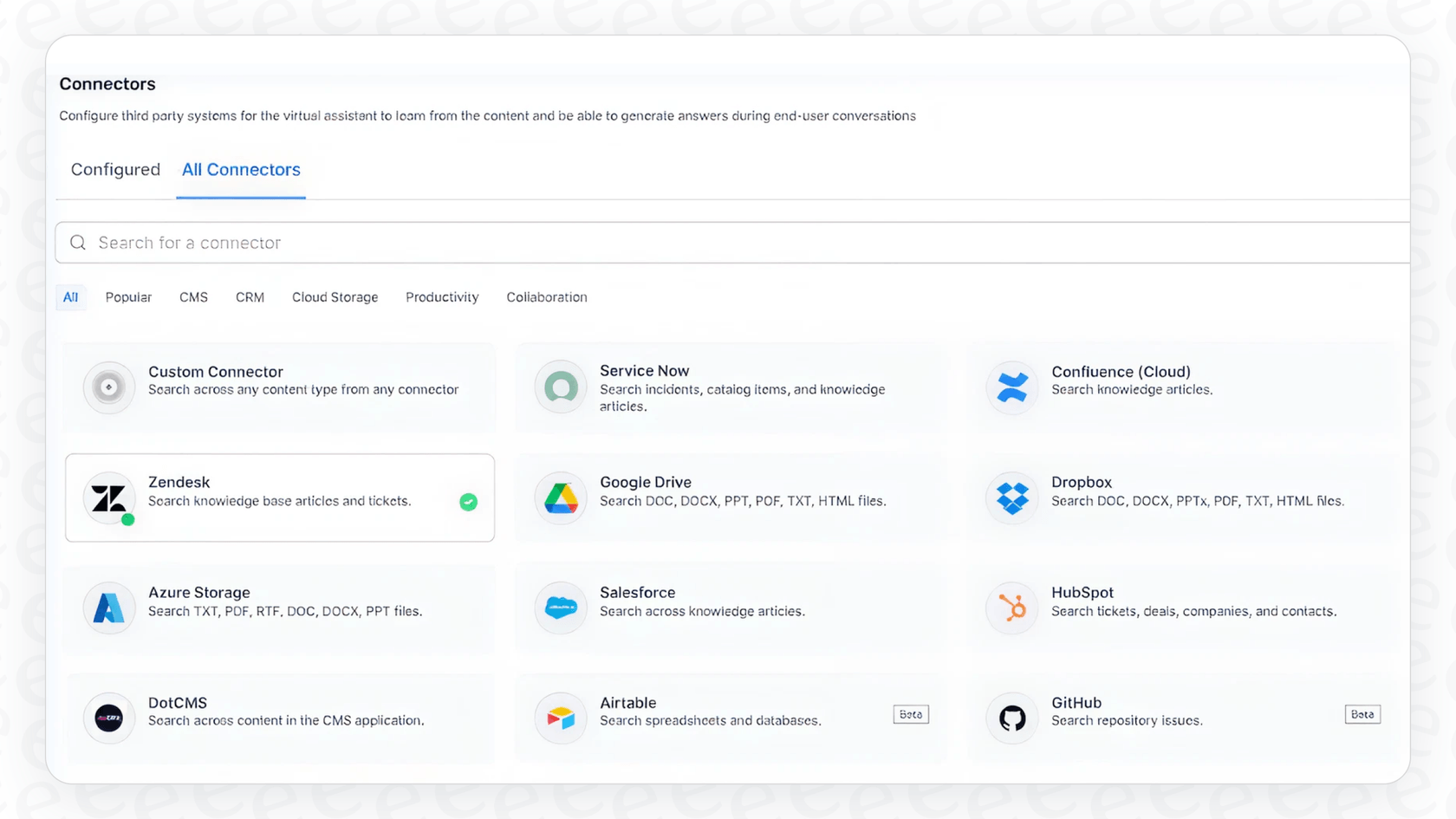Select the CMS category filter

(x=192, y=297)
